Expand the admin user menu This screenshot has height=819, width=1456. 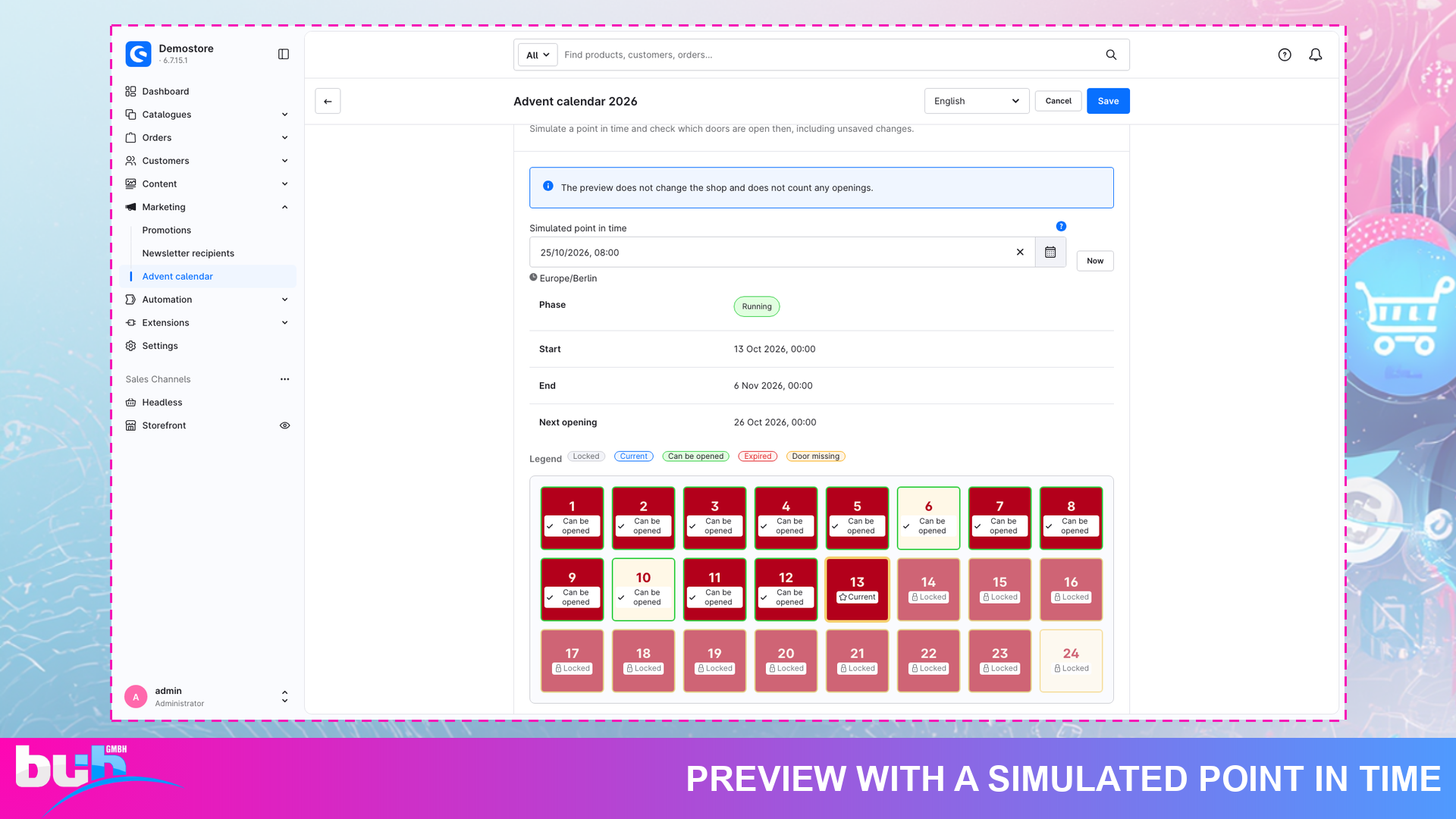coord(285,697)
